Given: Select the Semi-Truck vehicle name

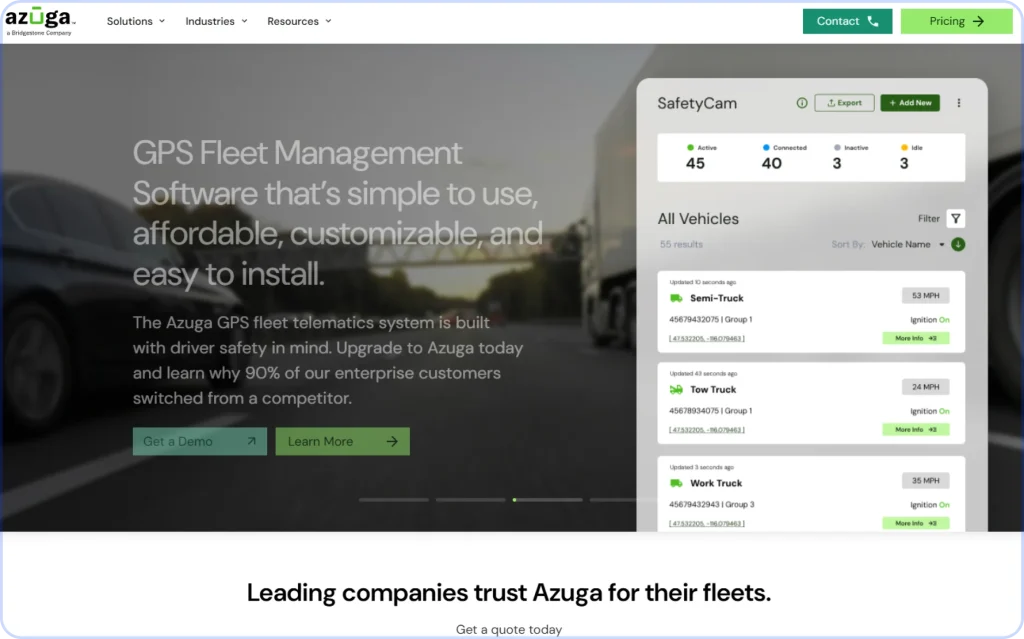Looking at the screenshot, I should pos(716,298).
